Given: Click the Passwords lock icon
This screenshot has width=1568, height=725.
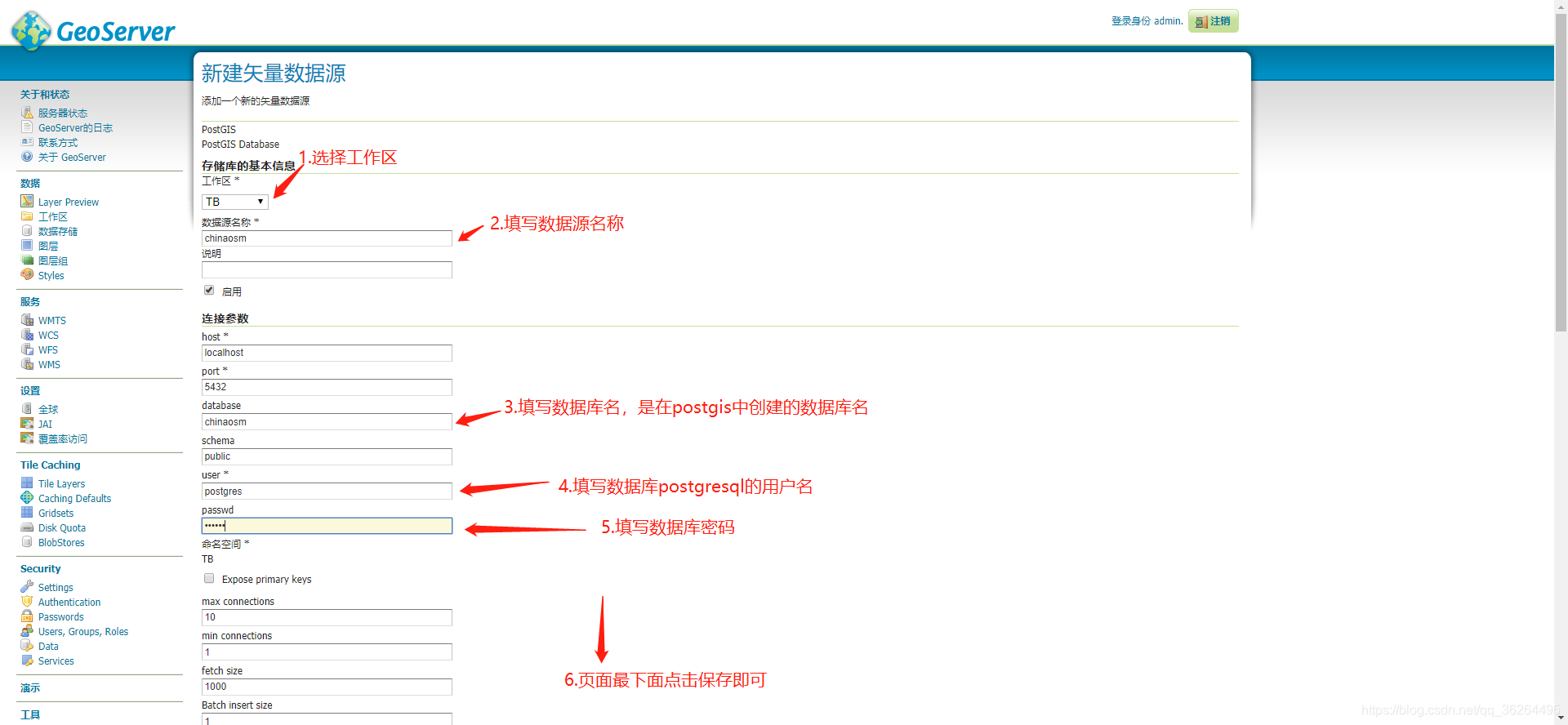Looking at the screenshot, I should click(x=27, y=616).
